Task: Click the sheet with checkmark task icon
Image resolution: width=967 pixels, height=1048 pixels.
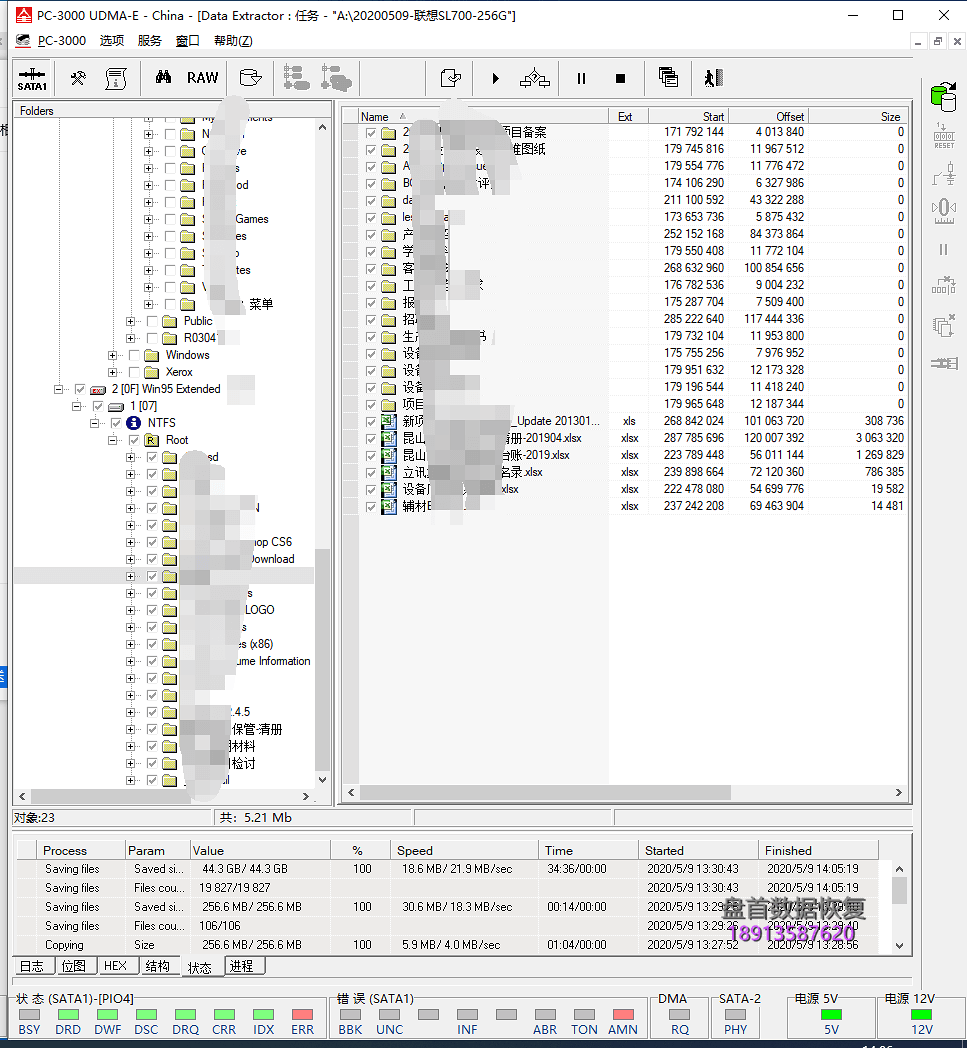Action: tap(450, 78)
